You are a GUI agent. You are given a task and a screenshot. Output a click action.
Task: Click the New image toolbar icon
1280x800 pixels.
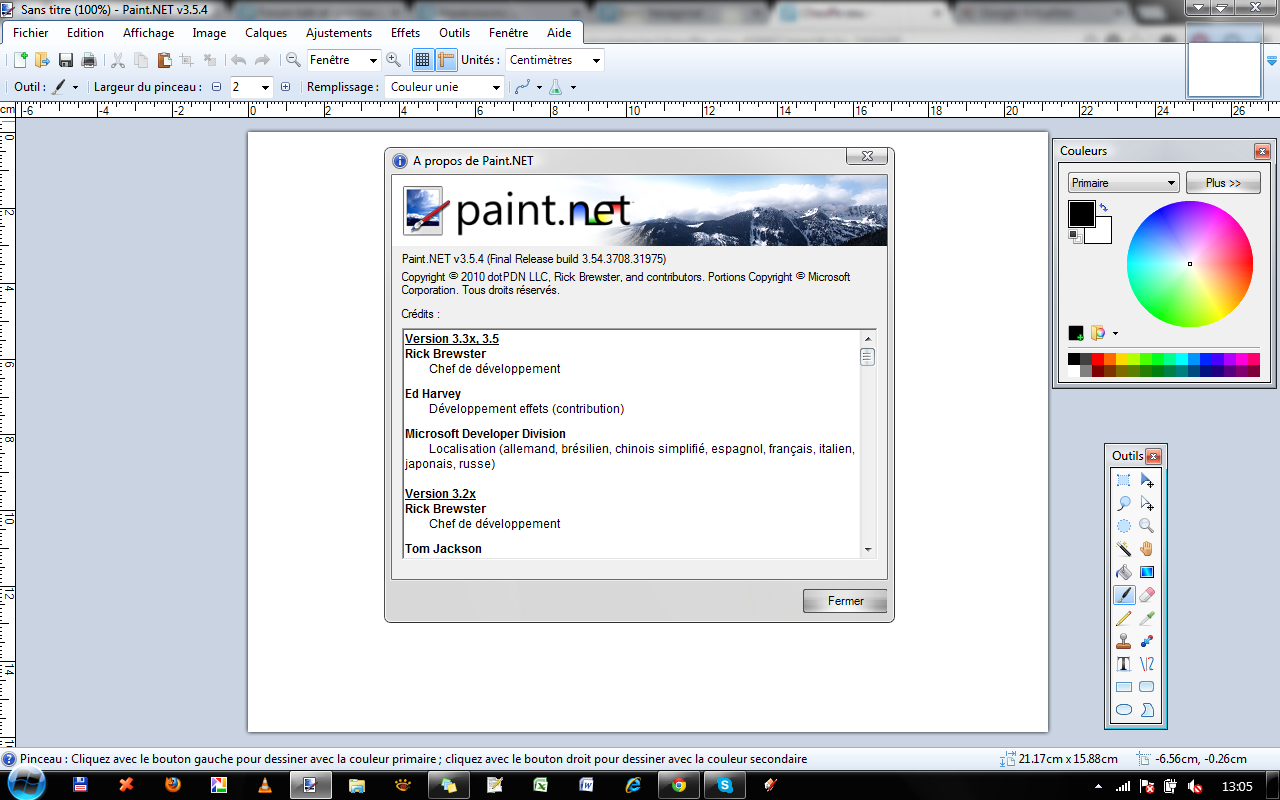[20, 60]
